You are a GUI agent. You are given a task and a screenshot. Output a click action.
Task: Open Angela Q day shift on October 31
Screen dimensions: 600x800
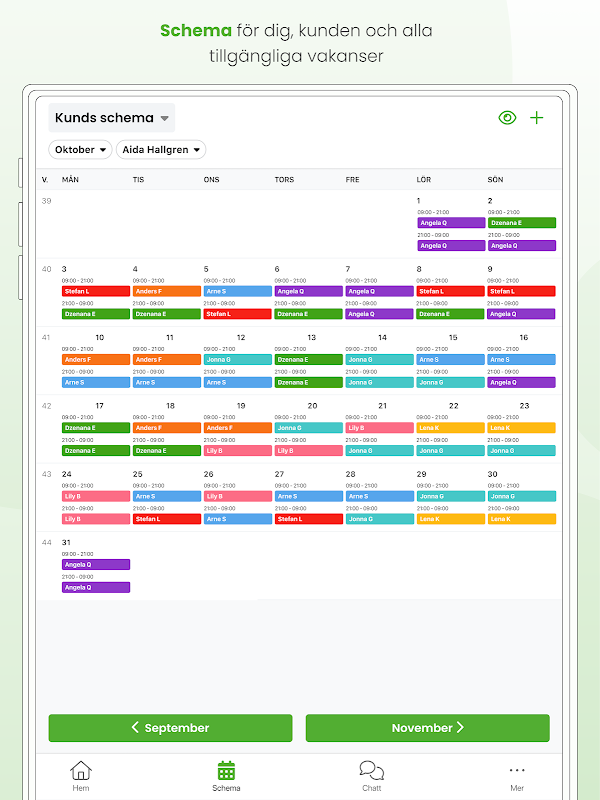coord(96,565)
